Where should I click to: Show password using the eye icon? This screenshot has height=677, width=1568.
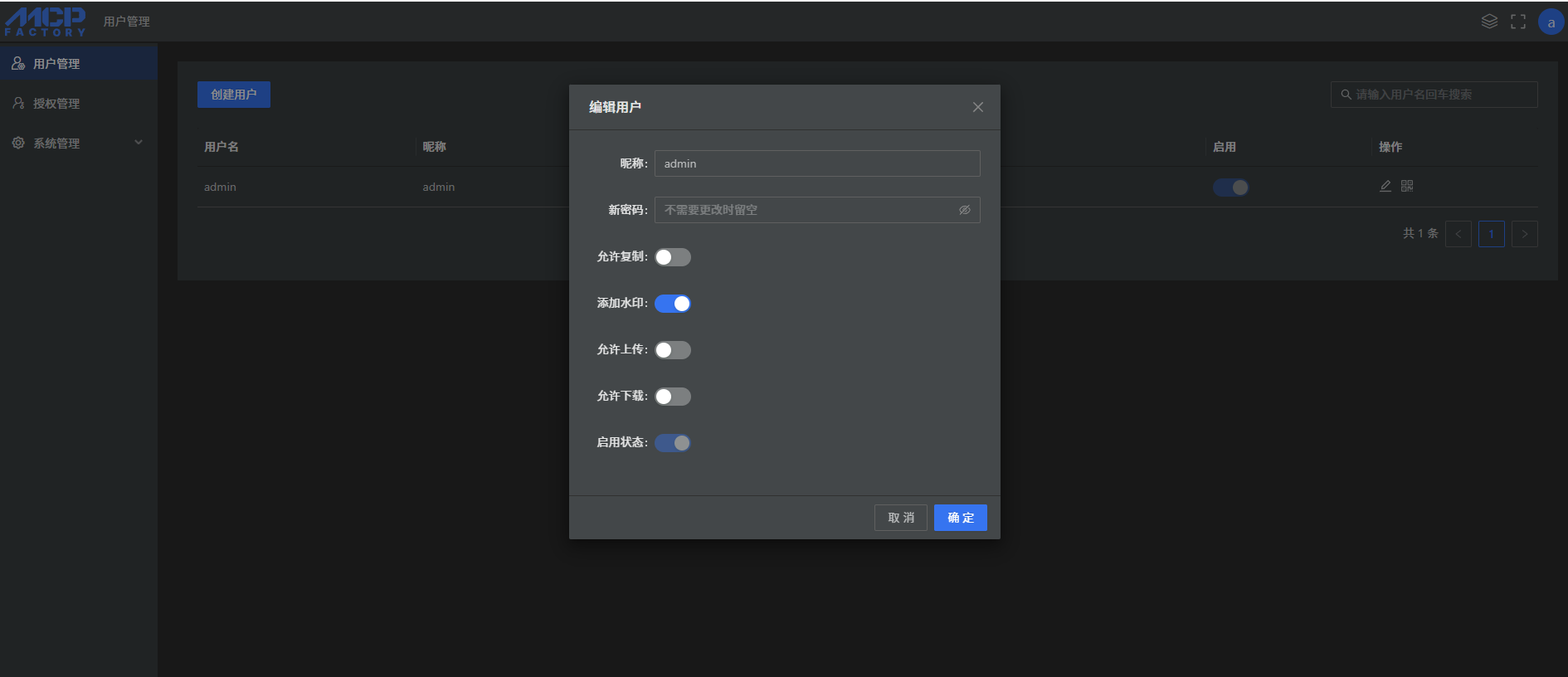964,210
